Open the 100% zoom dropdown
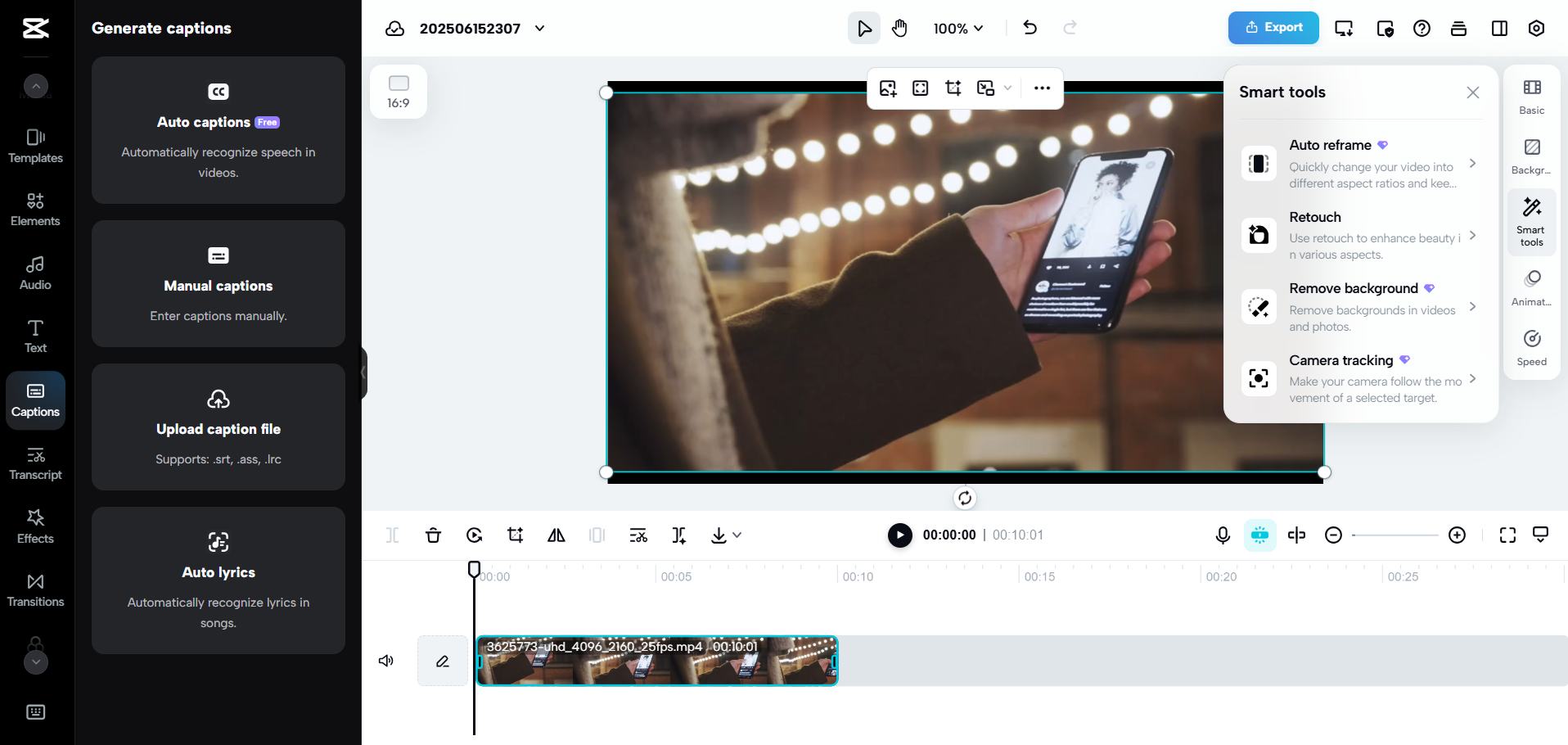This screenshot has width=1568, height=745. pyautogui.click(x=958, y=29)
